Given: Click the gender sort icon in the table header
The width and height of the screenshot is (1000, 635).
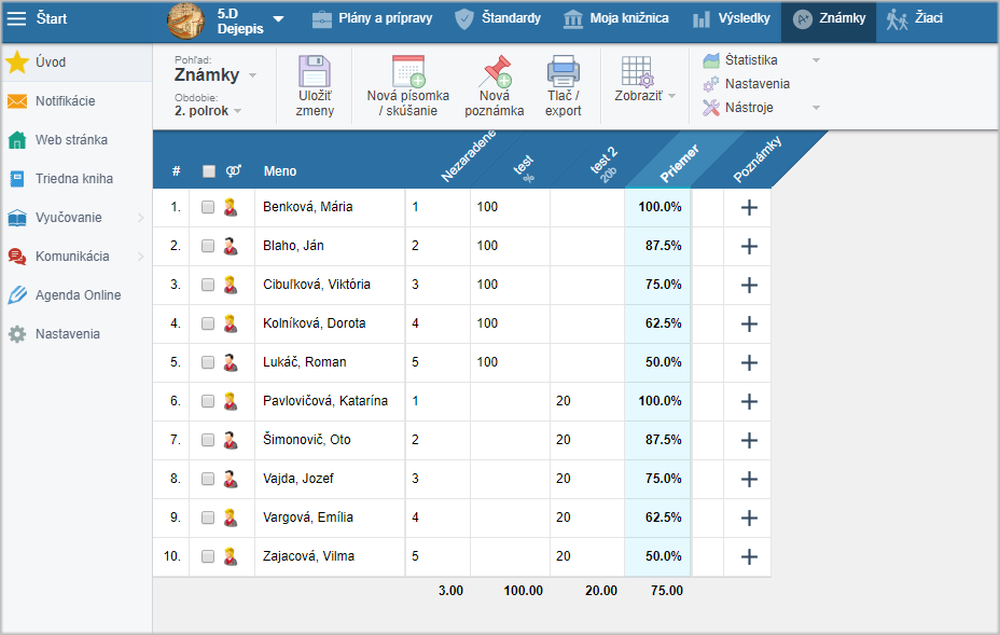Looking at the screenshot, I should pos(233,171).
